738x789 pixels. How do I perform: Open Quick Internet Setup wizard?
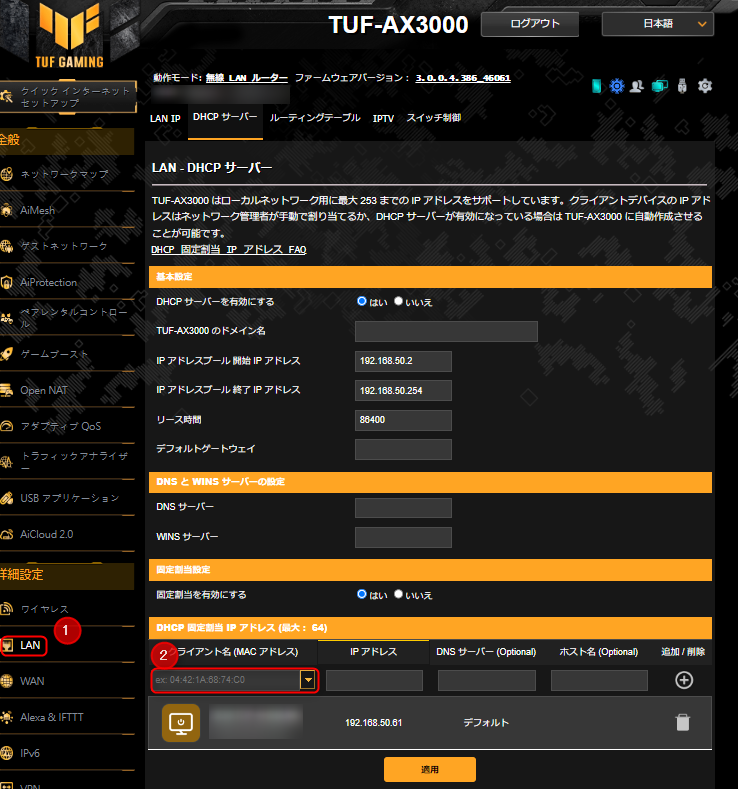tap(67, 97)
